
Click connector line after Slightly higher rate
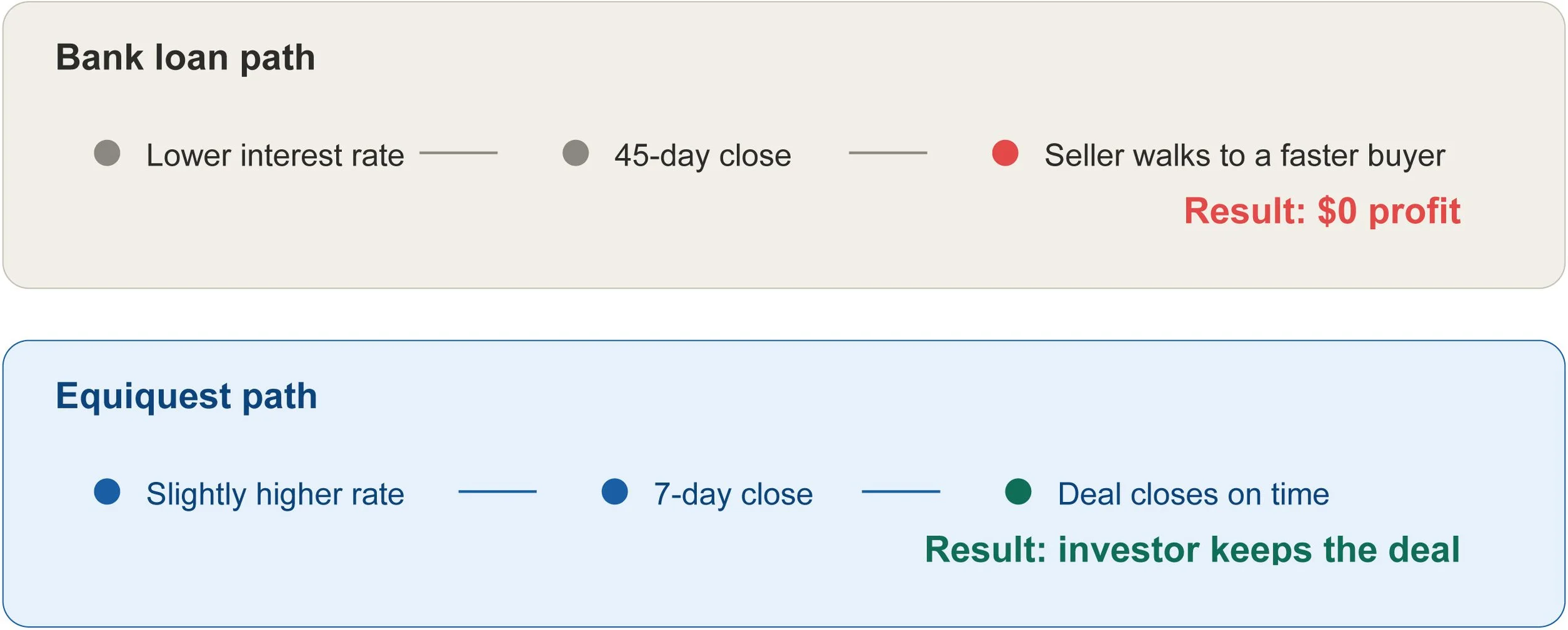[x=497, y=491]
